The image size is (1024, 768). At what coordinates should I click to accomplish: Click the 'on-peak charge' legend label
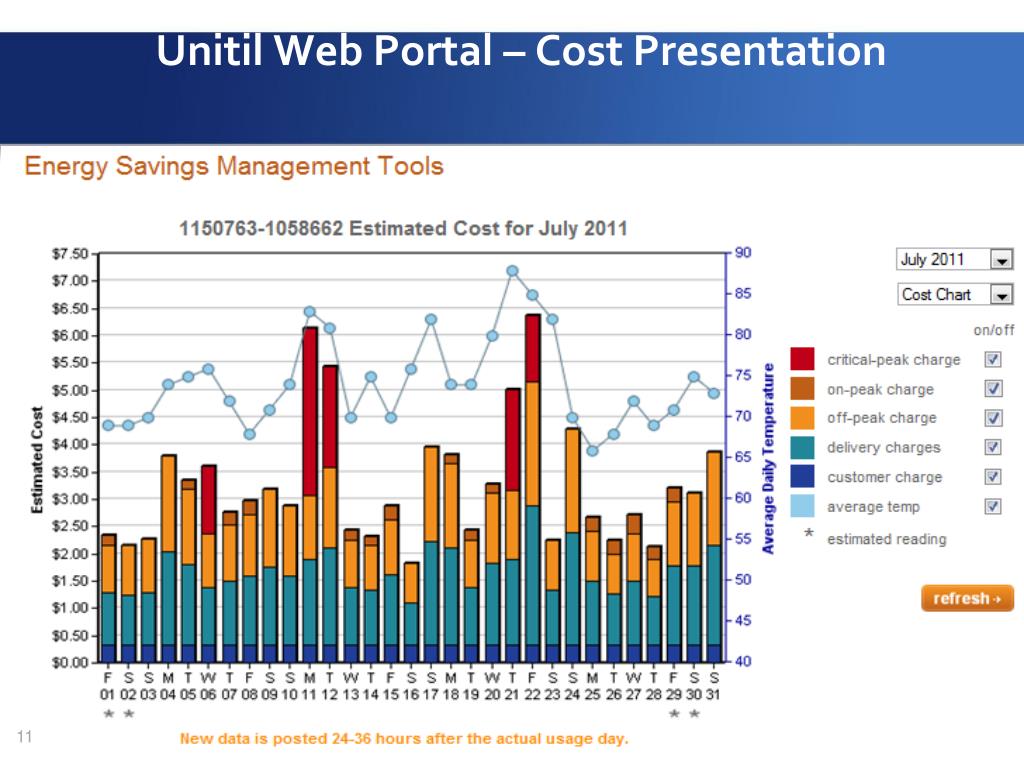tap(880, 390)
